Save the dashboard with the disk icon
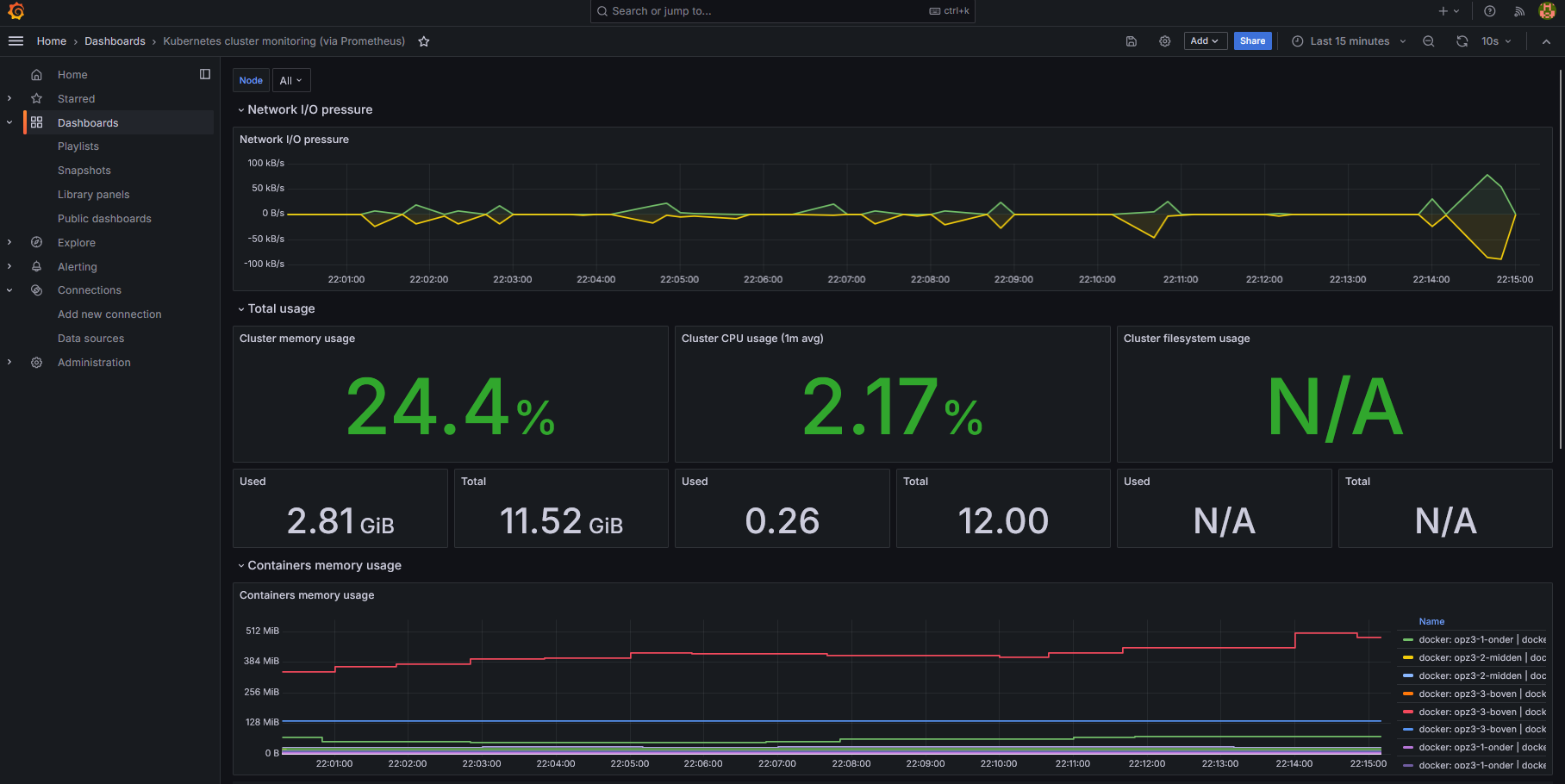 pyautogui.click(x=1132, y=41)
